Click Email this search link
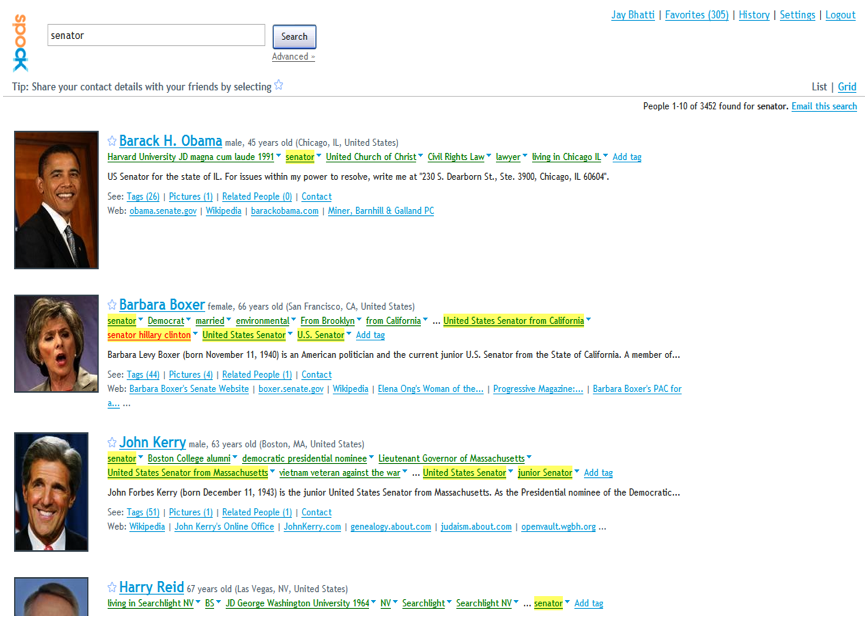This screenshot has width=865, height=634. [824, 106]
